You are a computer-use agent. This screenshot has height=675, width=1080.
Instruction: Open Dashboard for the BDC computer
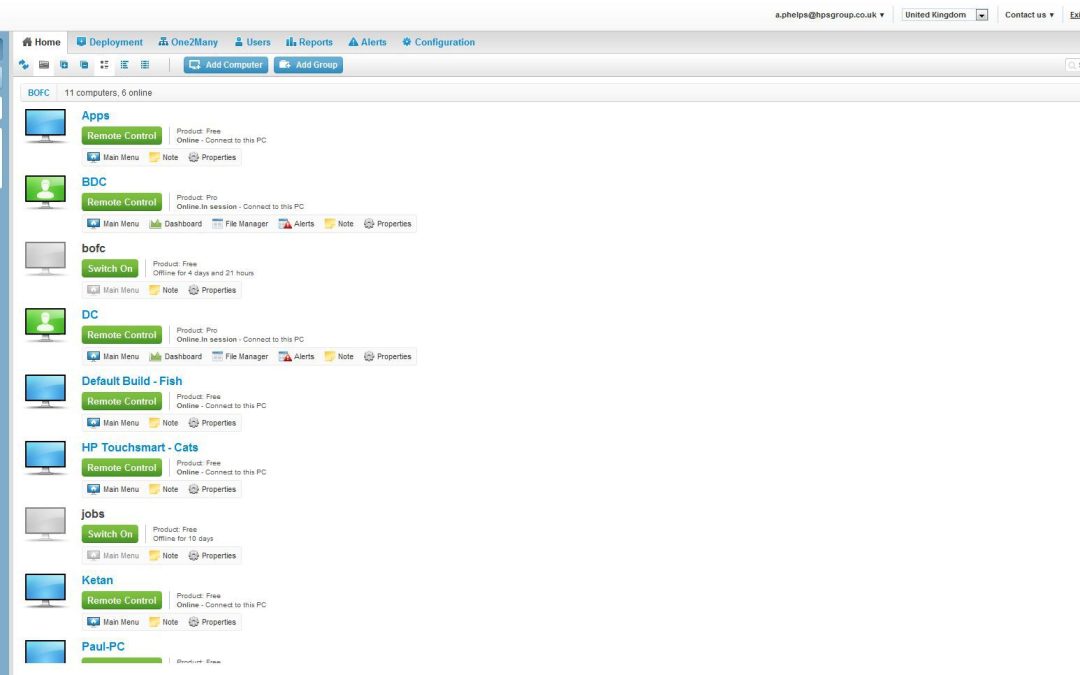176,224
